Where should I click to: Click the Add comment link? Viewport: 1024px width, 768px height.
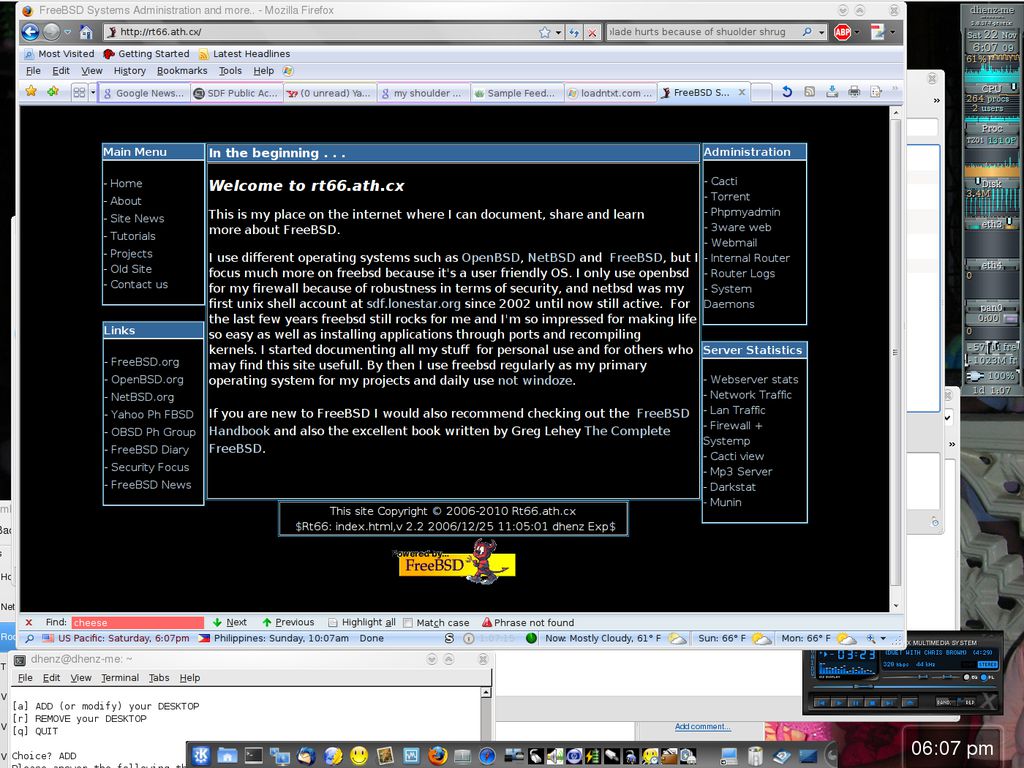(703, 726)
